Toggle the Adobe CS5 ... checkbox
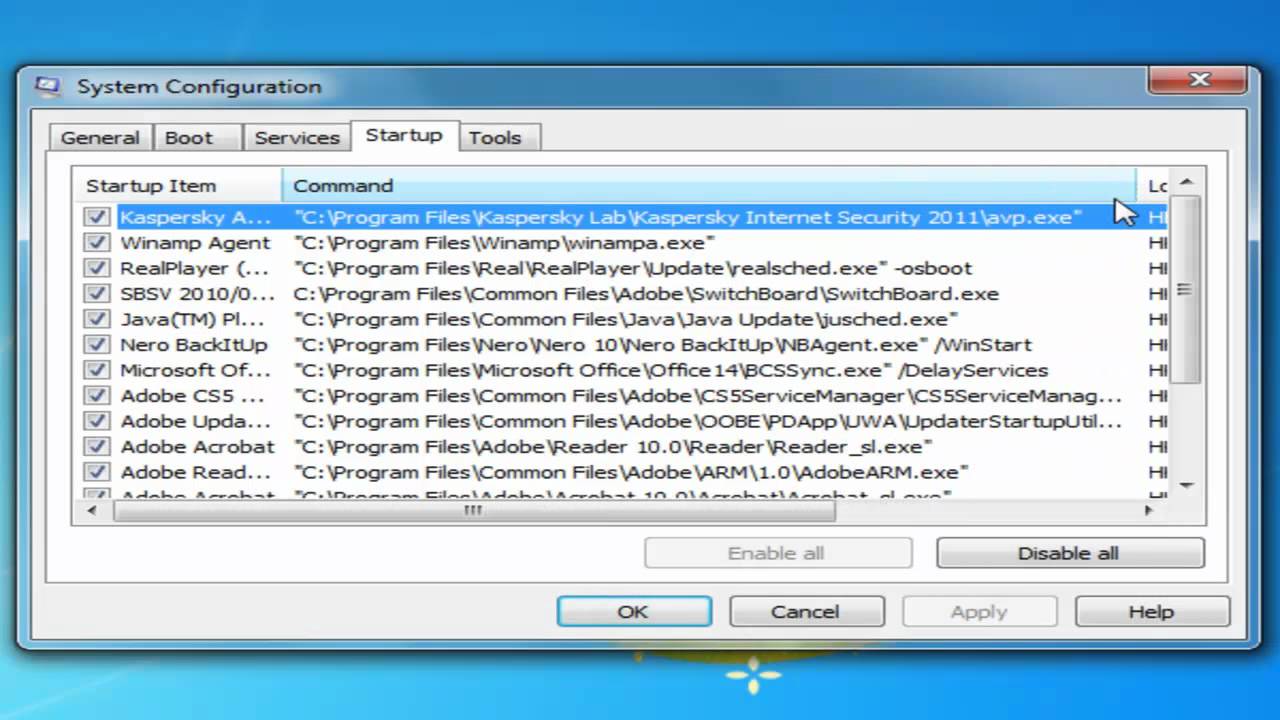 click(97, 395)
